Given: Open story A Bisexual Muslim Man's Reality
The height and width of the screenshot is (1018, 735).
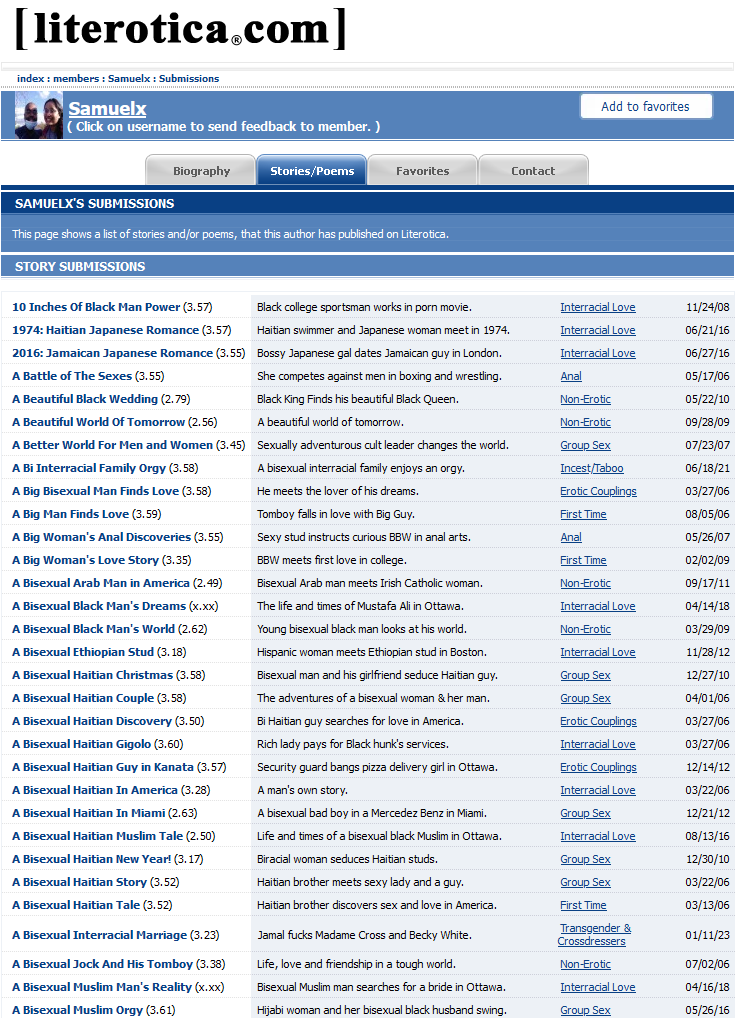Looking at the screenshot, I should 102,987.
